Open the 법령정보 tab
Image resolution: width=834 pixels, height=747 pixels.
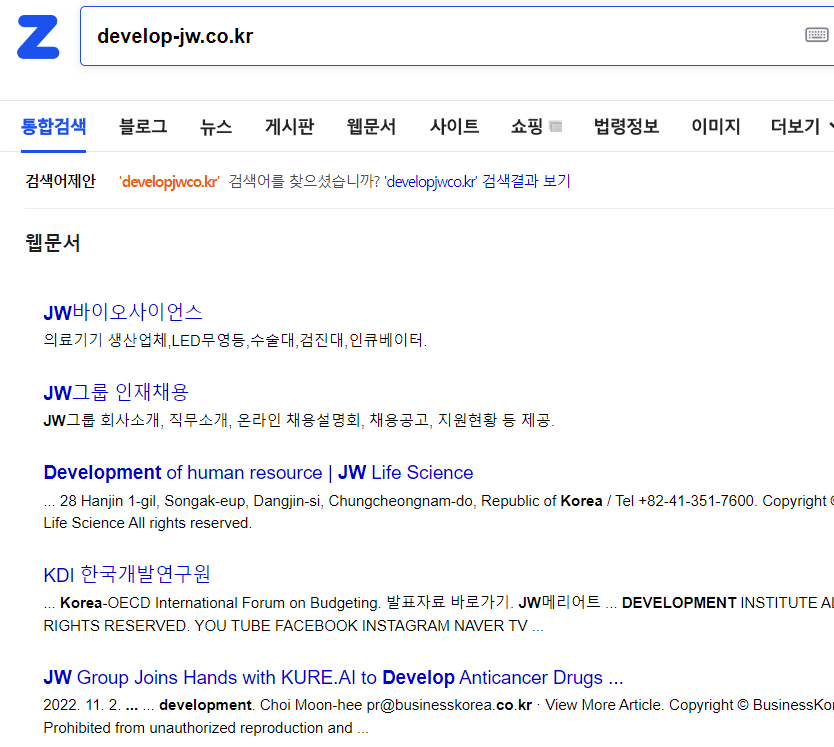coord(627,127)
